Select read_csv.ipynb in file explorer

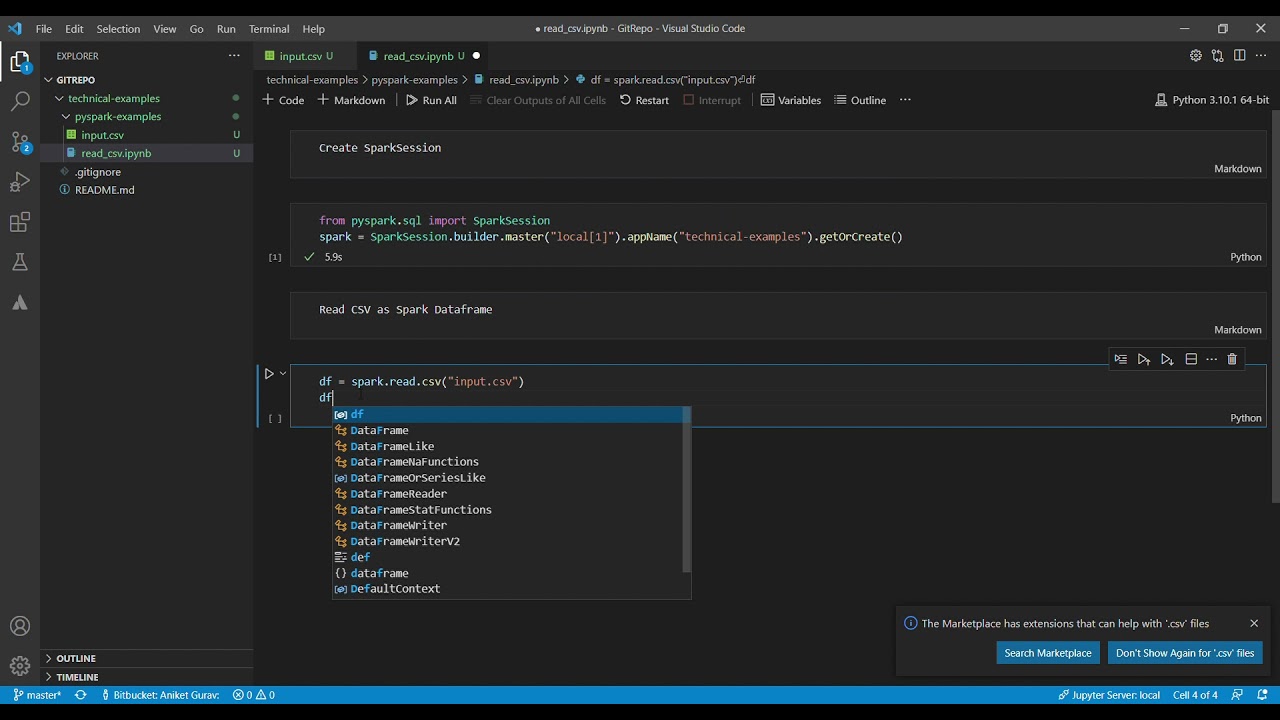pos(116,153)
